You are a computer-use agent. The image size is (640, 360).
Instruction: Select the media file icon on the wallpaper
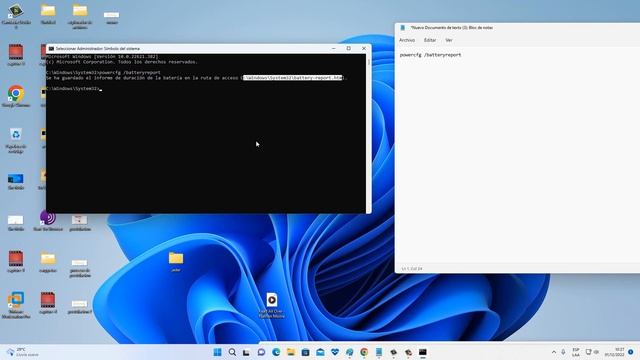point(272,305)
